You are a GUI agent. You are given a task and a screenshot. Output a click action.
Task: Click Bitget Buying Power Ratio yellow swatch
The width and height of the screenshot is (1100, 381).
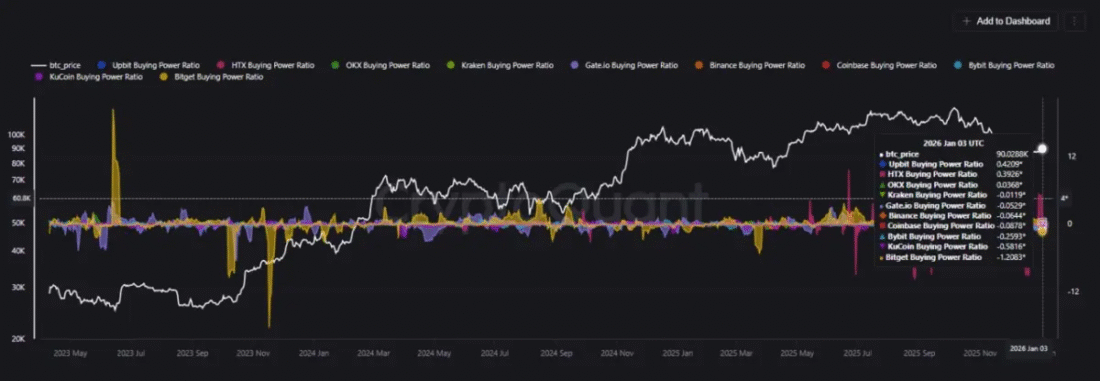tap(163, 76)
